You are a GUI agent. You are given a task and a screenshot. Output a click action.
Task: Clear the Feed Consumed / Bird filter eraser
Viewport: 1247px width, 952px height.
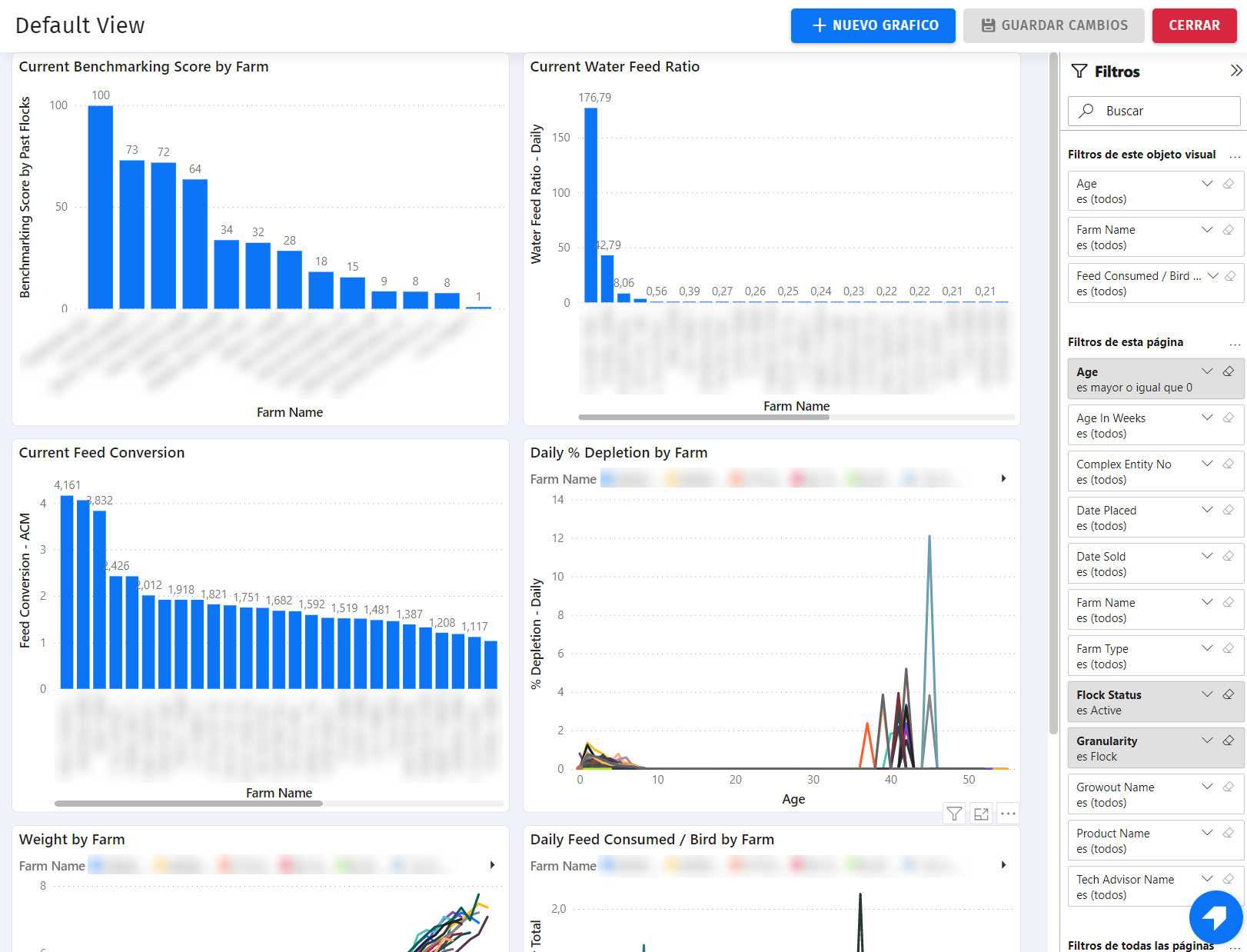click(1230, 276)
